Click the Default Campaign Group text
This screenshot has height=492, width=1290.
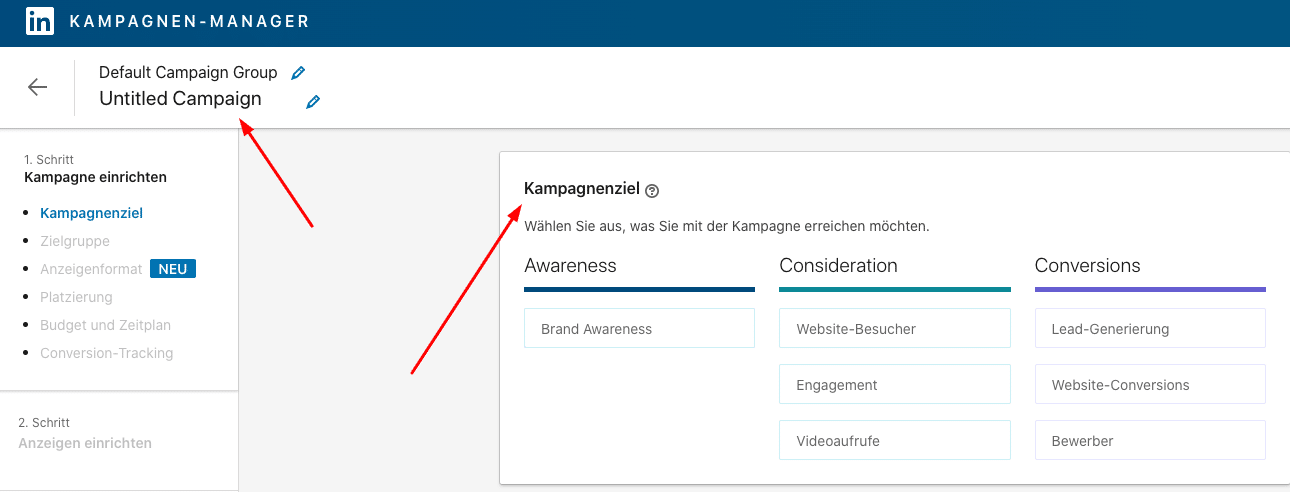(x=188, y=73)
